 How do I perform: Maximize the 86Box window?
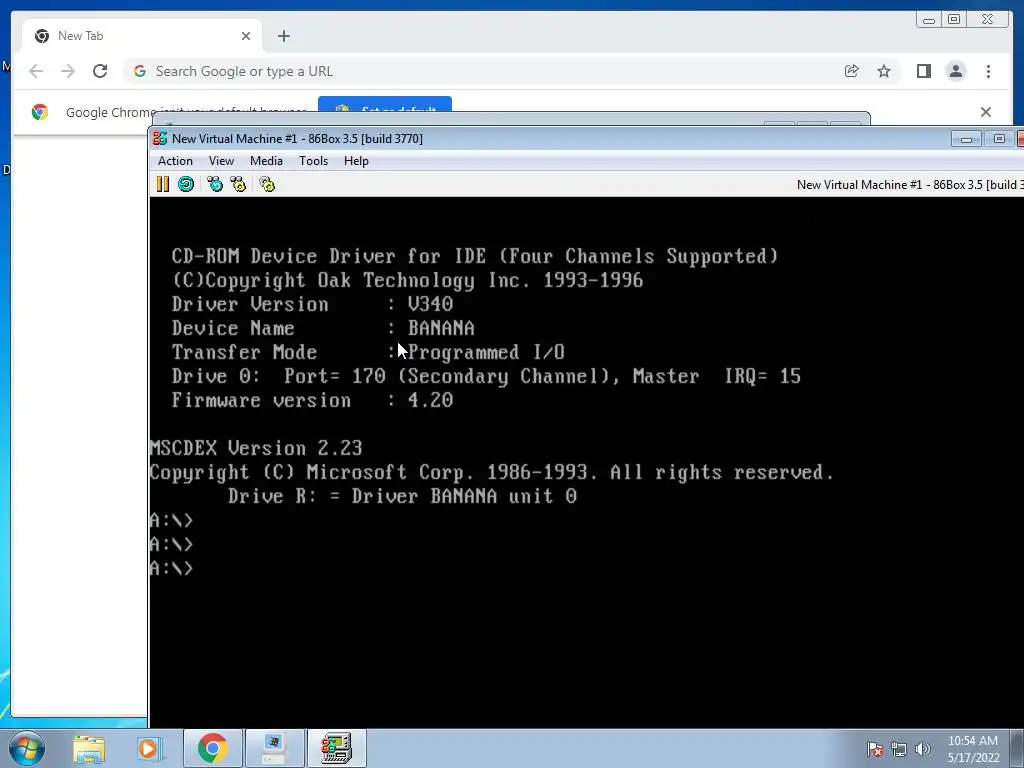(999, 138)
